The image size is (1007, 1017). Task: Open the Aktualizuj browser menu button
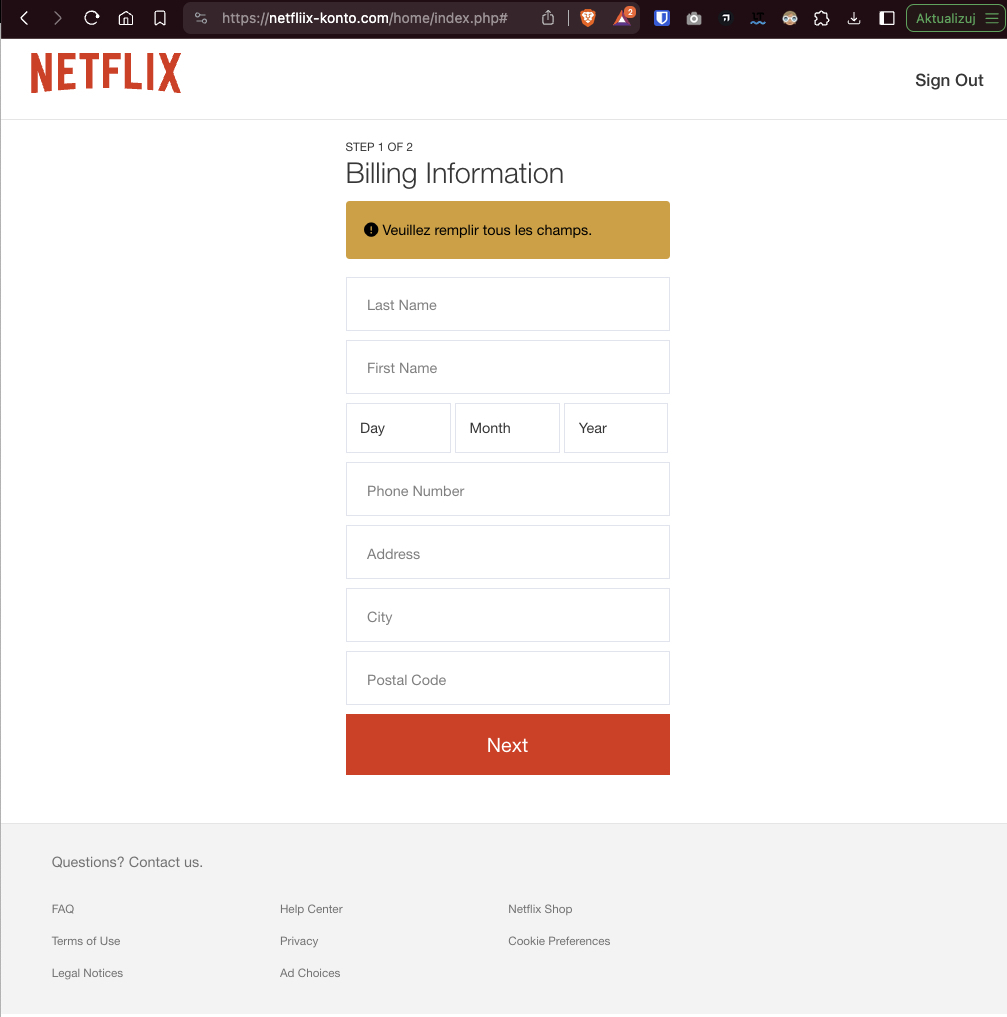click(955, 18)
